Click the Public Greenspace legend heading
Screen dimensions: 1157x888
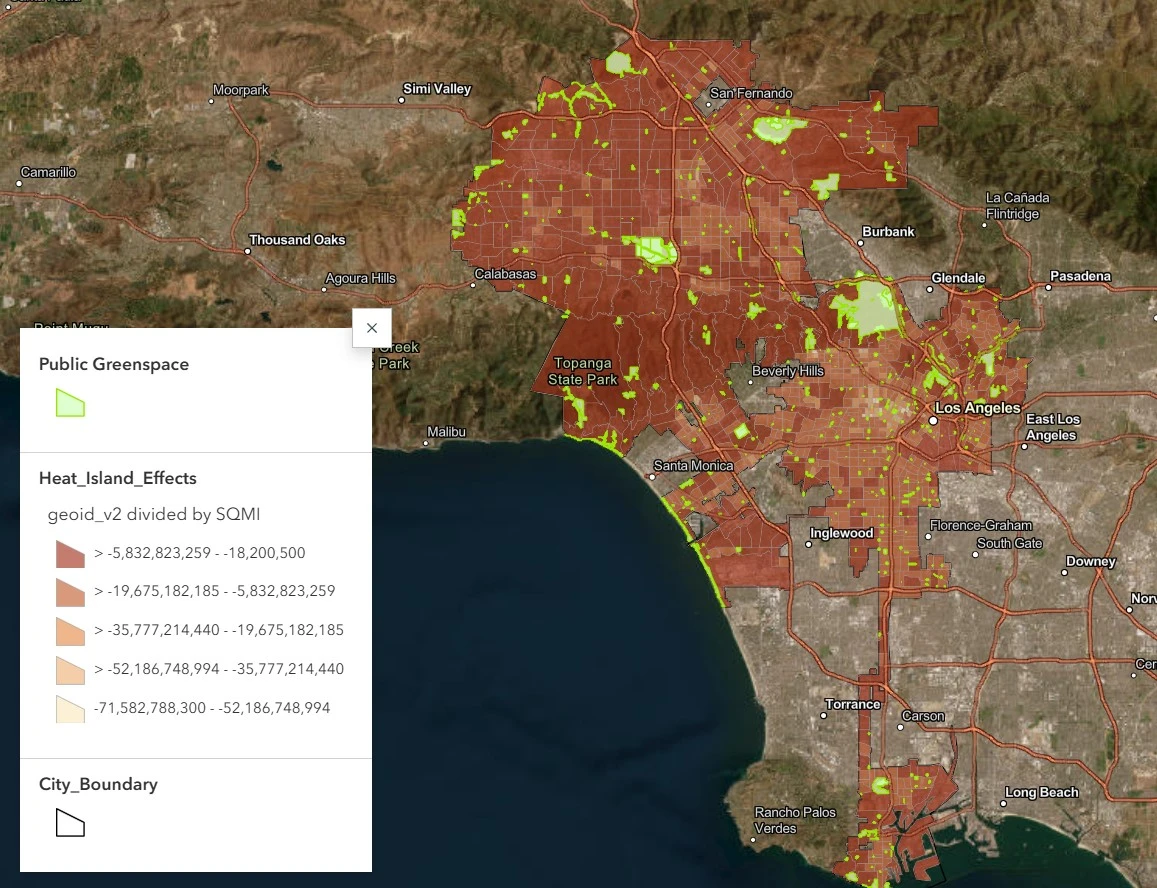(114, 364)
